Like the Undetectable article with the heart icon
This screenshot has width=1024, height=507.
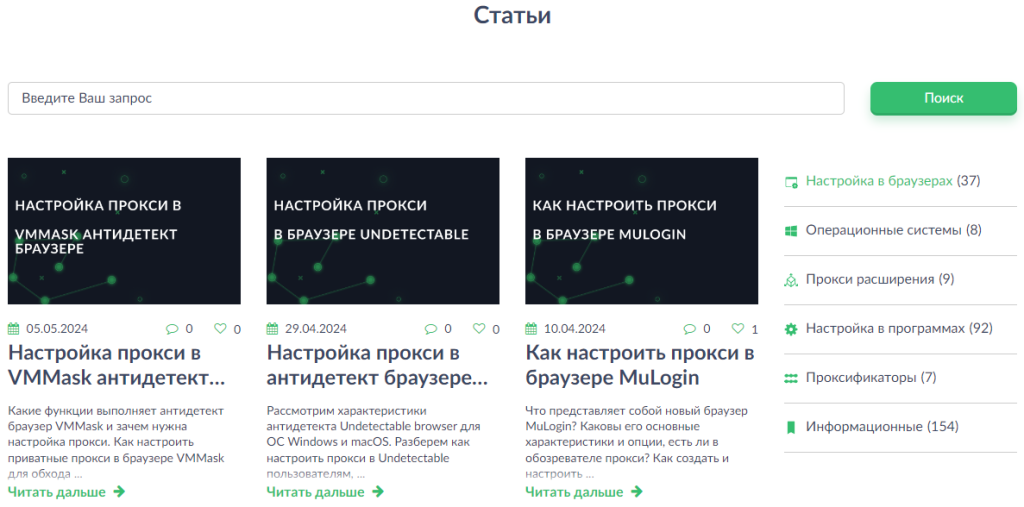click(479, 329)
